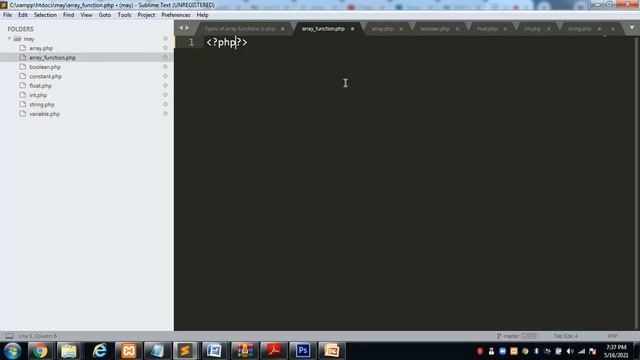
Task: Switch to the int.php tab
Action: pyautogui.click(x=532, y=29)
